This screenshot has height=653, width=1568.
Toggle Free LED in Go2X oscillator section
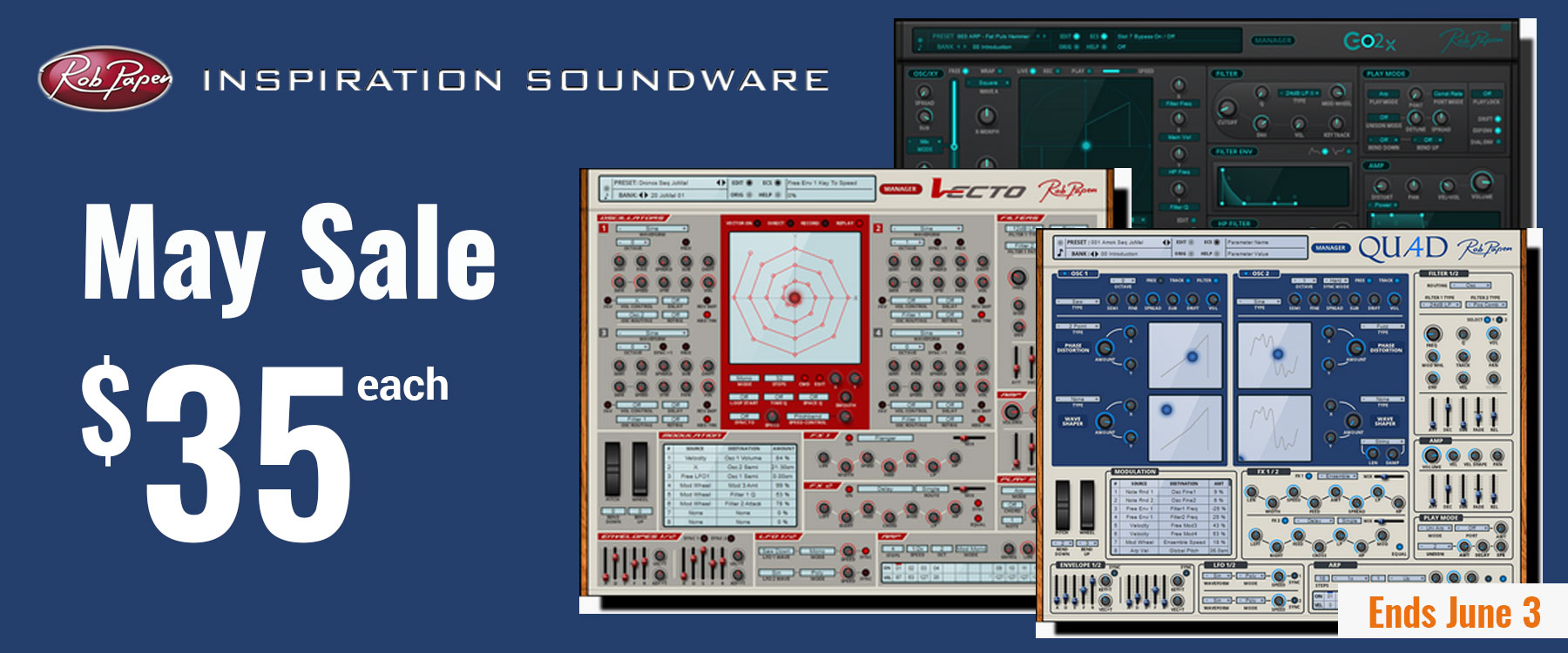click(x=965, y=71)
